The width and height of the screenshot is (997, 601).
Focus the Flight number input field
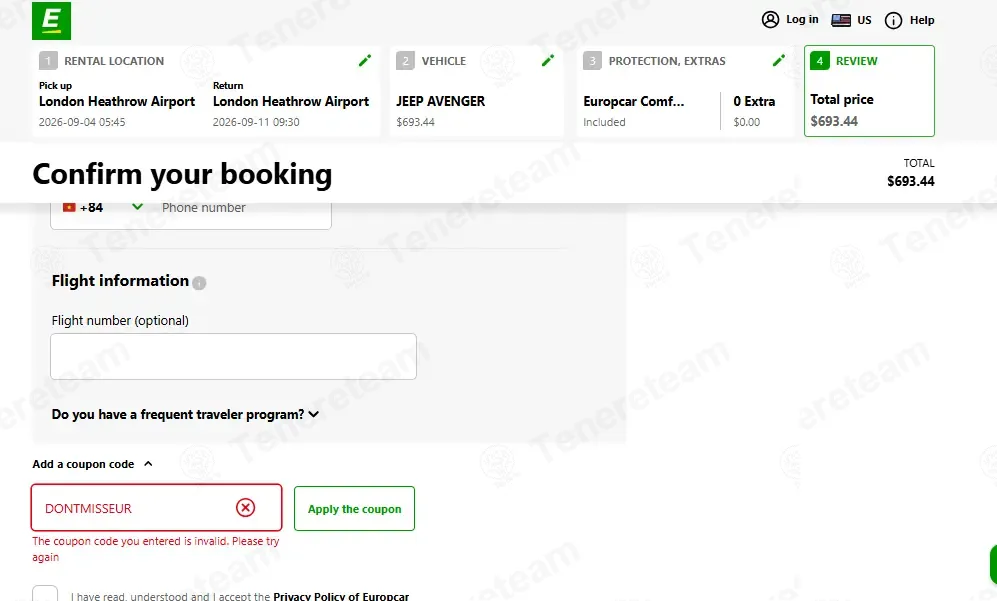pyautogui.click(x=233, y=357)
